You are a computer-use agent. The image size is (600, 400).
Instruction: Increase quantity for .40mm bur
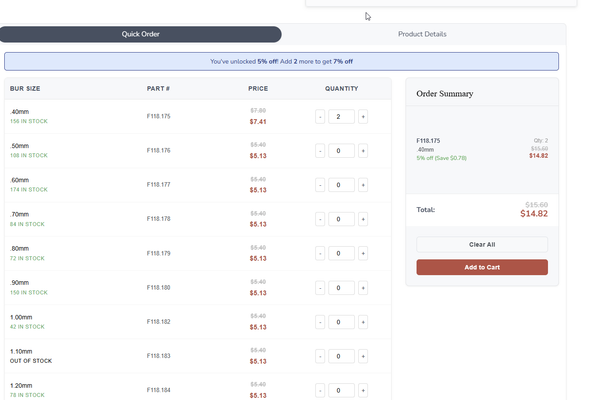click(x=363, y=116)
